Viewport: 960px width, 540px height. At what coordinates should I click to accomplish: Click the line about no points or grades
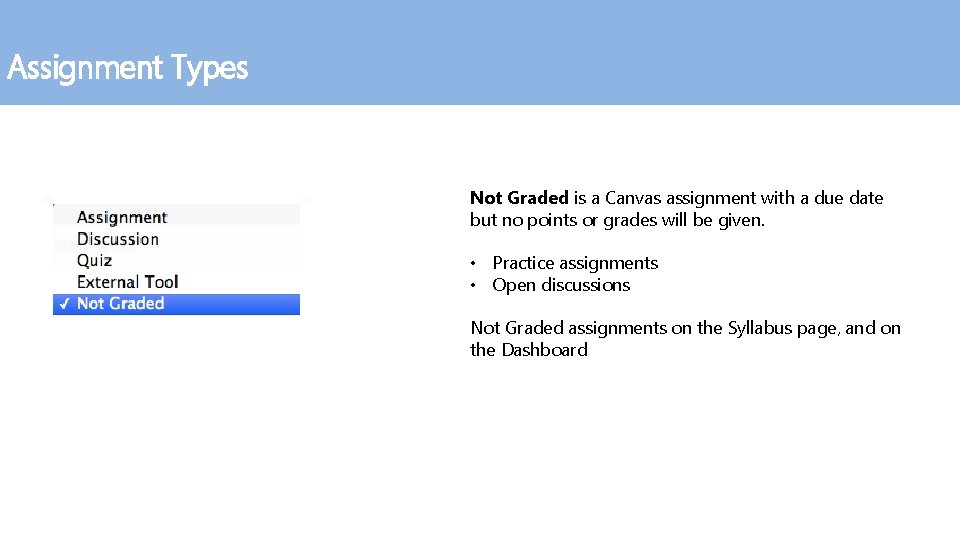[617, 220]
